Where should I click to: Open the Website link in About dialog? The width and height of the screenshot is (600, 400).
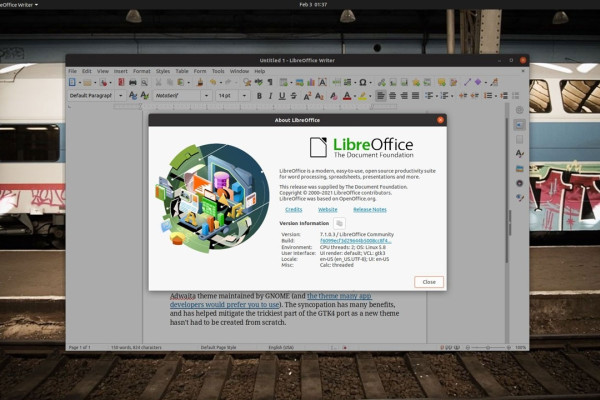pyautogui.click(x=328, y=209)
